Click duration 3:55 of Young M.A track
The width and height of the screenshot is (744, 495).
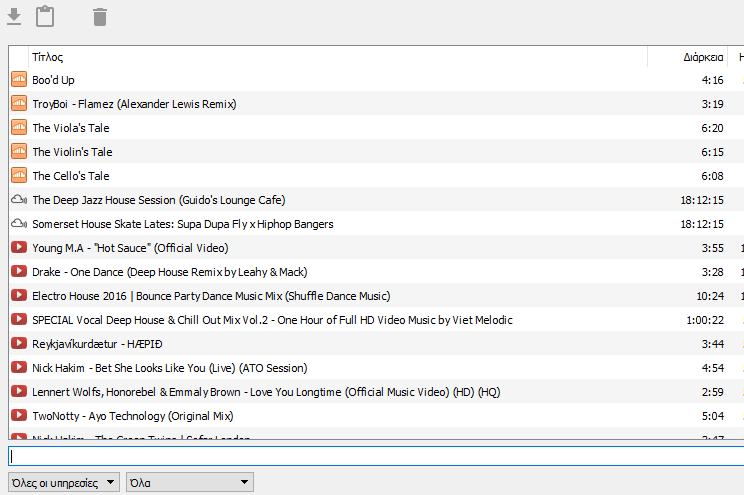point(713,248)
